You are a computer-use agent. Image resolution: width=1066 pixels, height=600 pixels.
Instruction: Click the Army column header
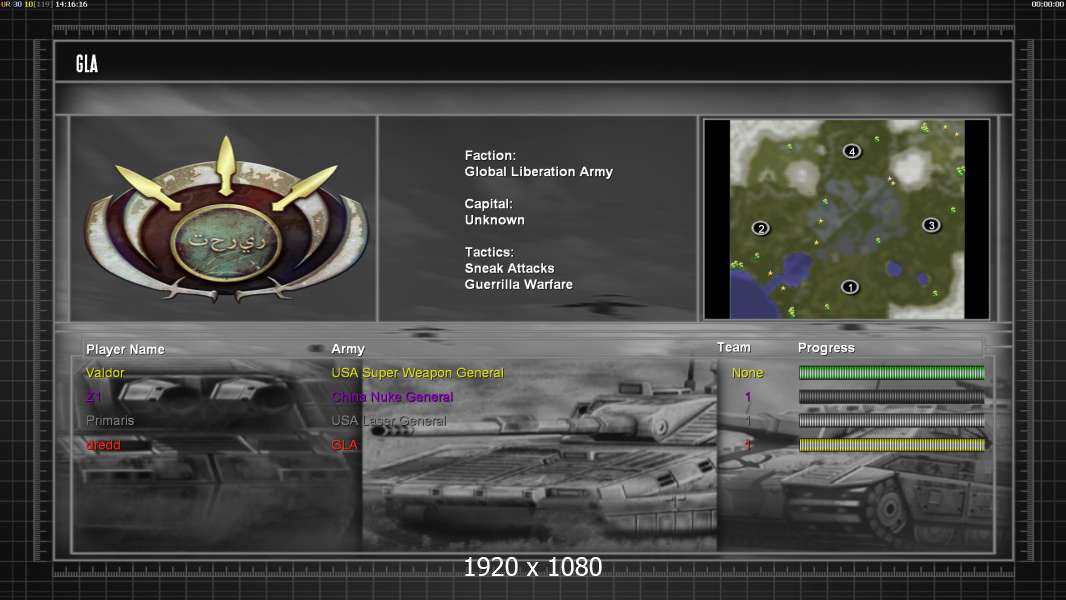(348, 349)
